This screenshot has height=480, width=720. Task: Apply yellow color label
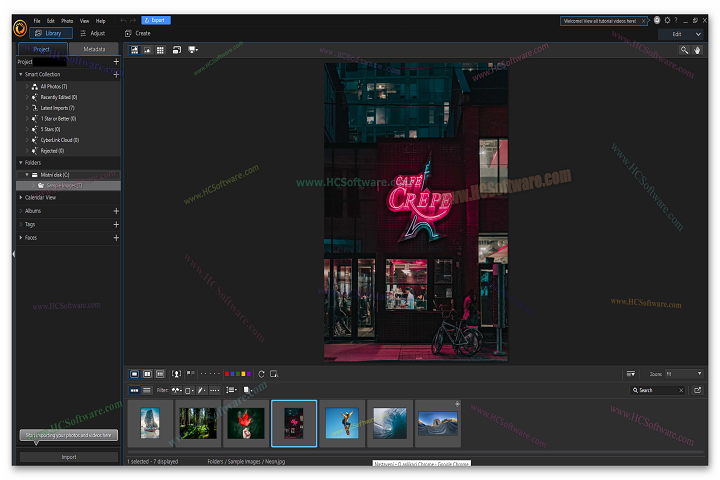click(243, 374)
